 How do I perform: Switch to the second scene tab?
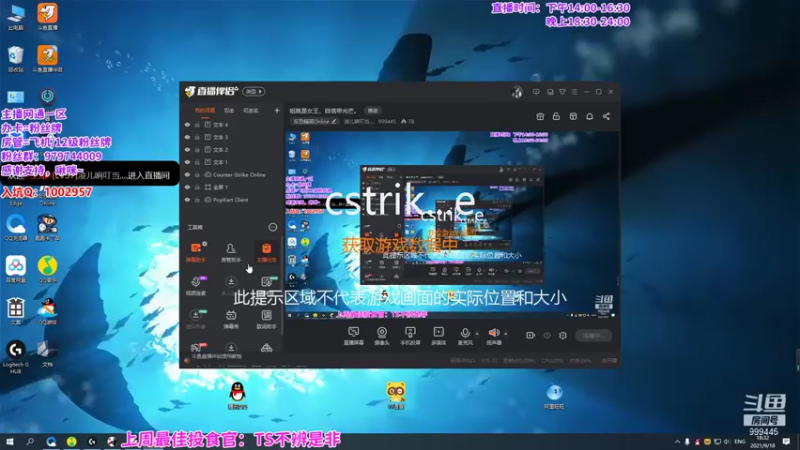229,110
